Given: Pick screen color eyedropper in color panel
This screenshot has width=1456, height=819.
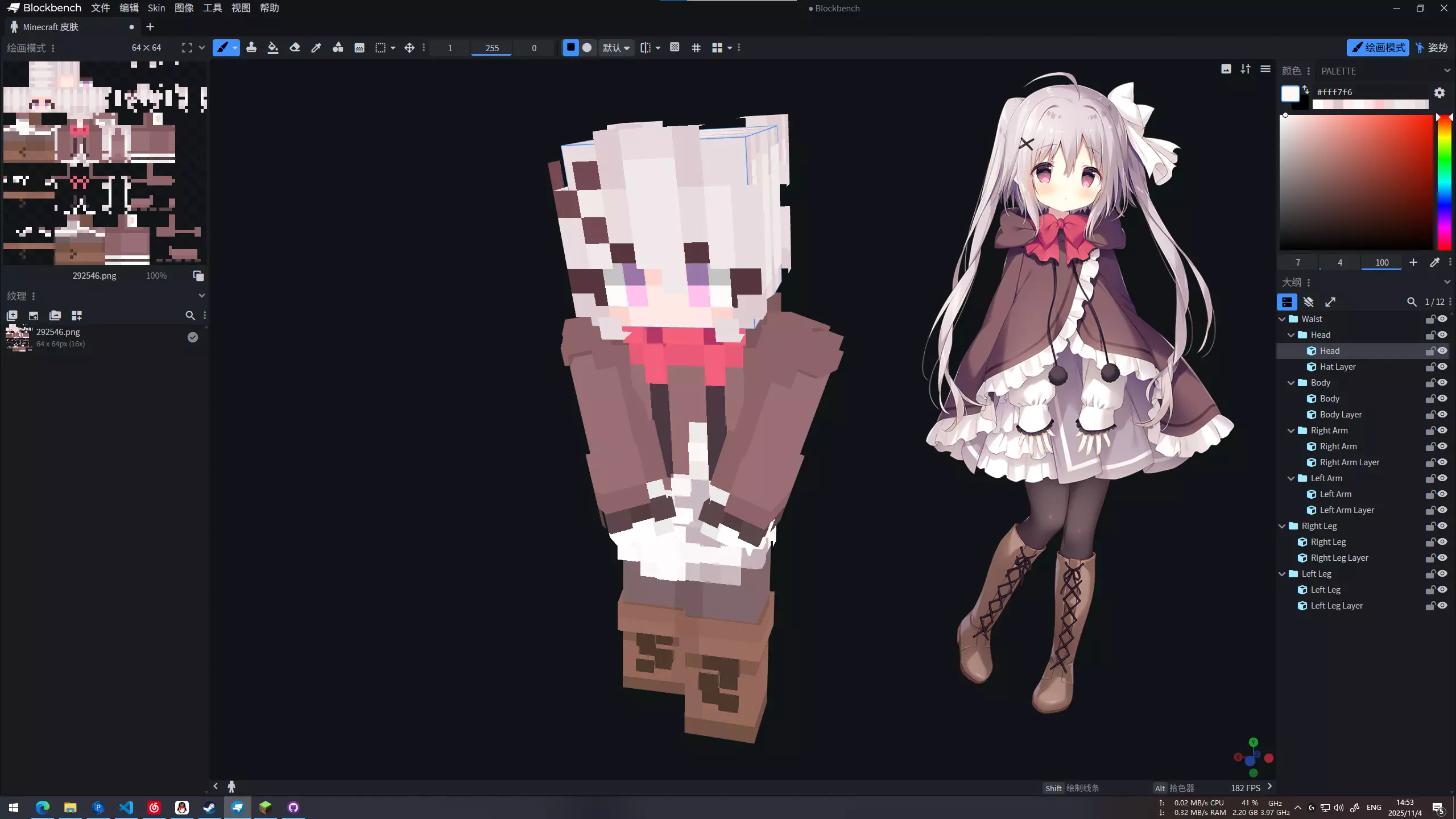Looking at the screenshot, I should [1435, 262].
